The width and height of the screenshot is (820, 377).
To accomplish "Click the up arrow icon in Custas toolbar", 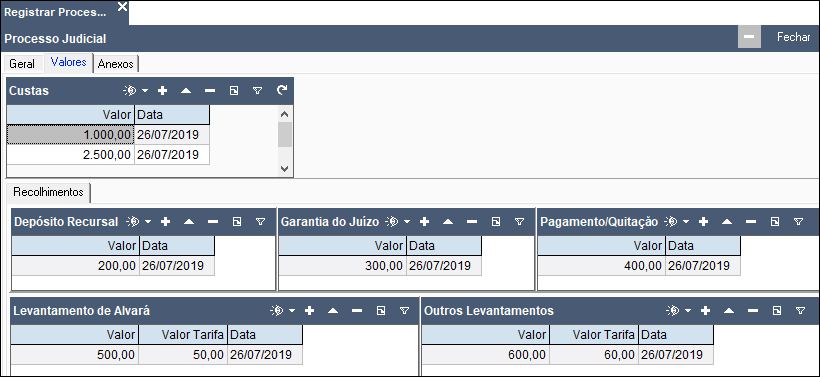I will point(186,90).
